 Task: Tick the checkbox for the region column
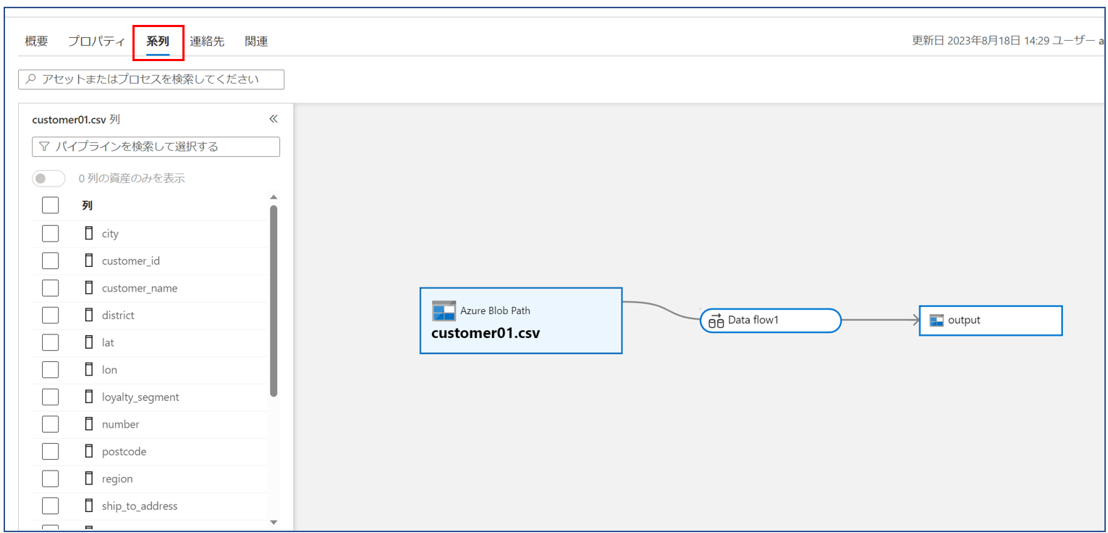tap(50, 479)
